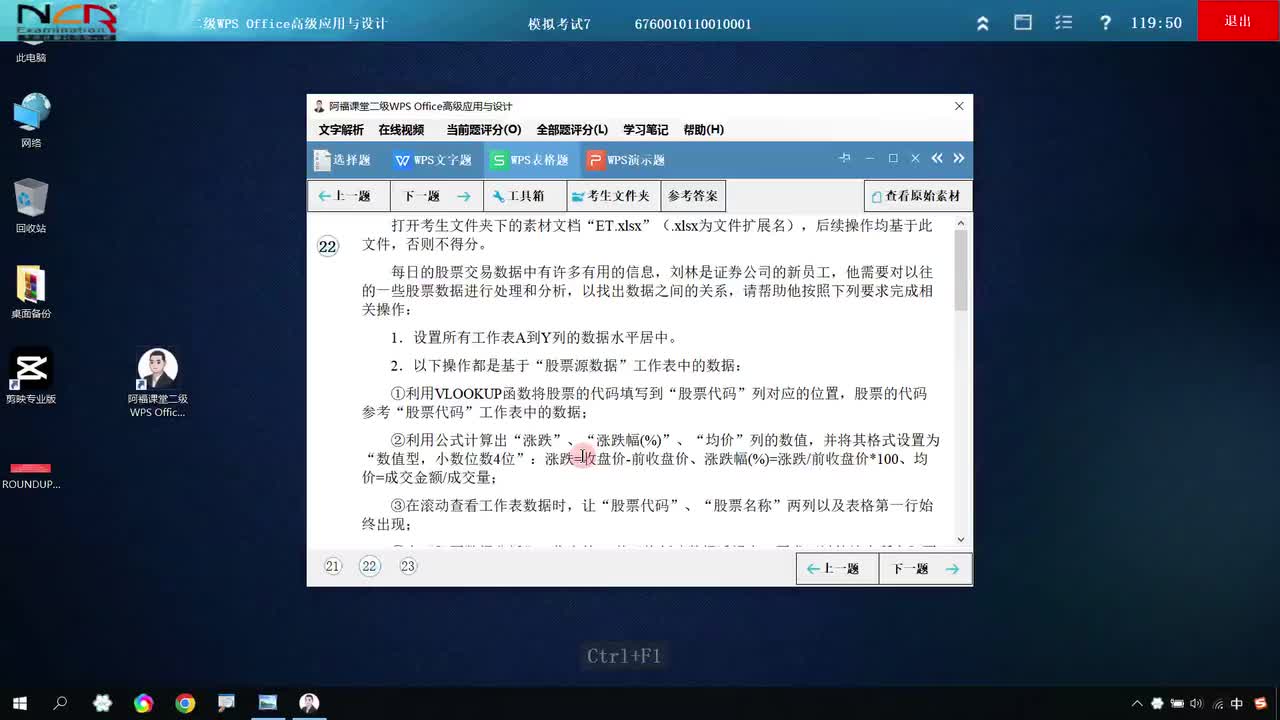Click the red 退出 exit button
Viewport: 1280px width, 720px height.
1238,21
